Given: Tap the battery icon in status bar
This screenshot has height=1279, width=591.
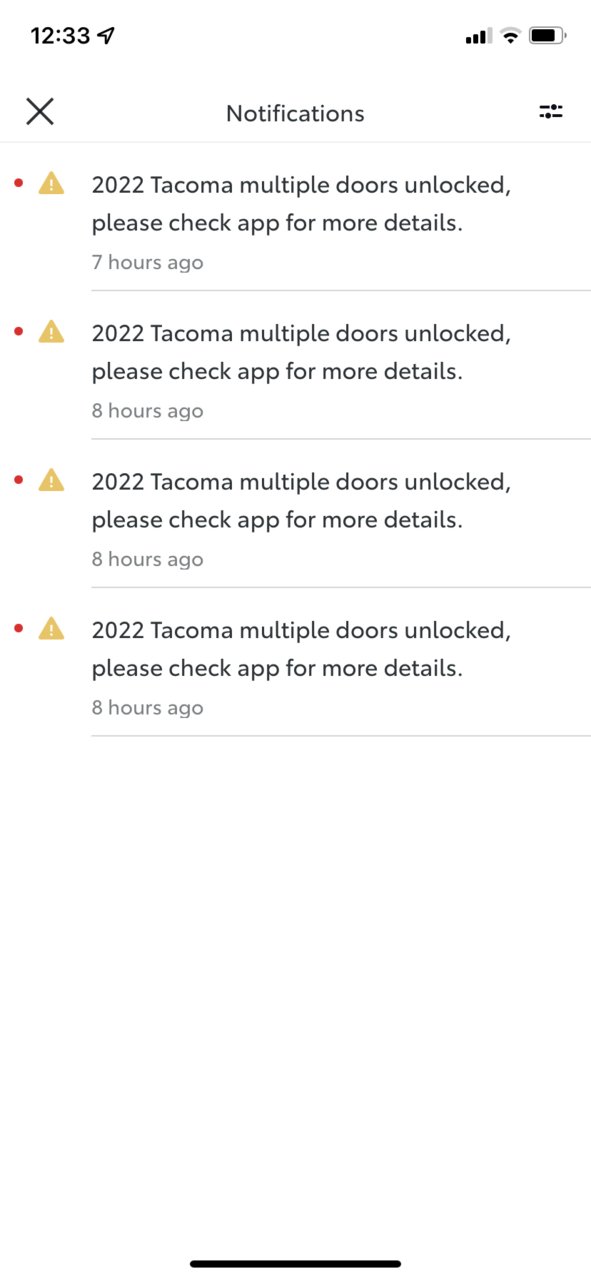Looking at the screenshot, I should pyautogui.click(x=548, y=36).
